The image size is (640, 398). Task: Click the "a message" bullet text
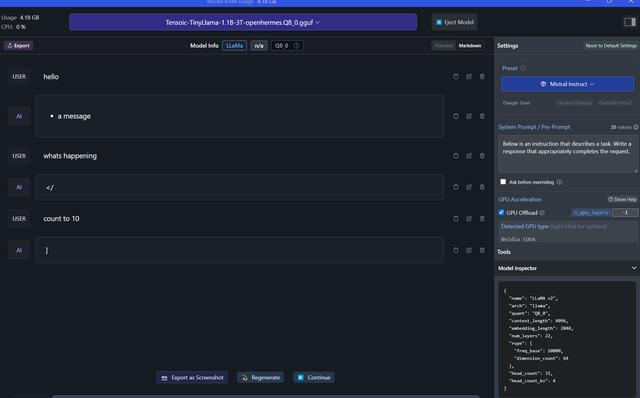[x=74, y=116]
